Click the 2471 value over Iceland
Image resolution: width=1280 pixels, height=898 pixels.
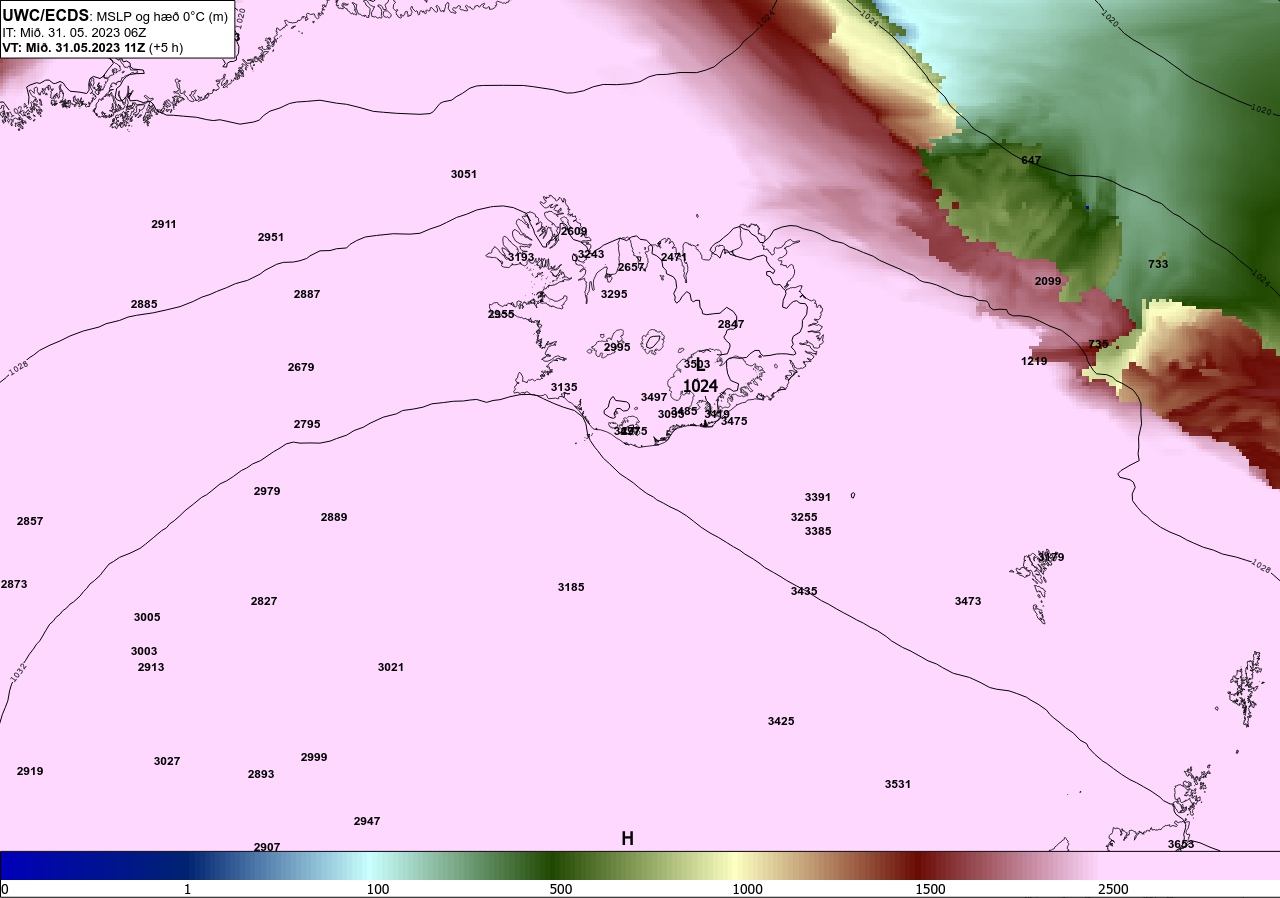coord(674,257)
